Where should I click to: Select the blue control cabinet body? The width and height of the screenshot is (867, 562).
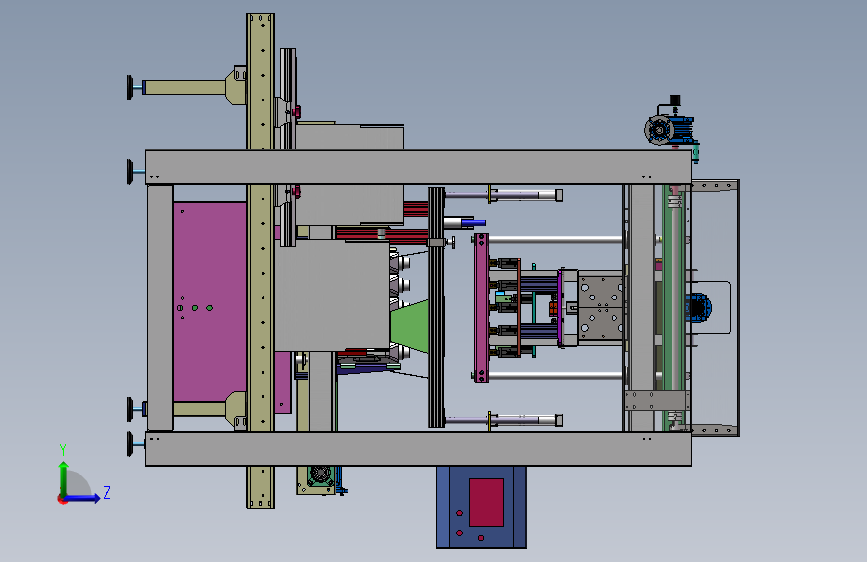481,507
